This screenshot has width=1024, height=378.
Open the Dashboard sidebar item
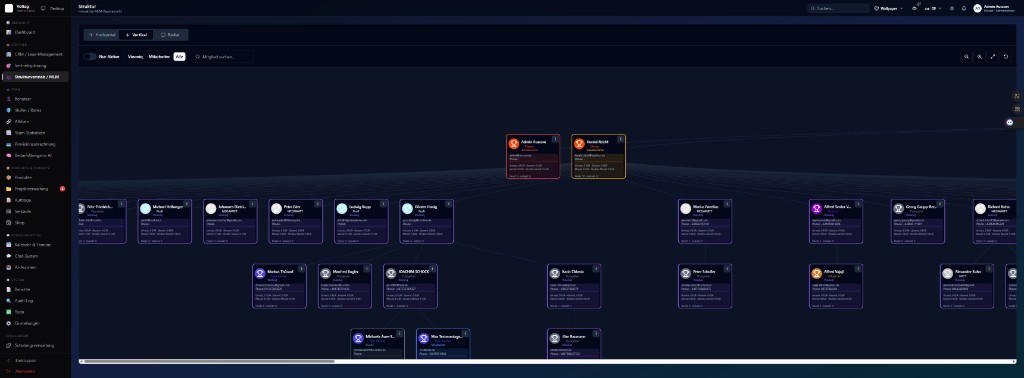(35, 32)
